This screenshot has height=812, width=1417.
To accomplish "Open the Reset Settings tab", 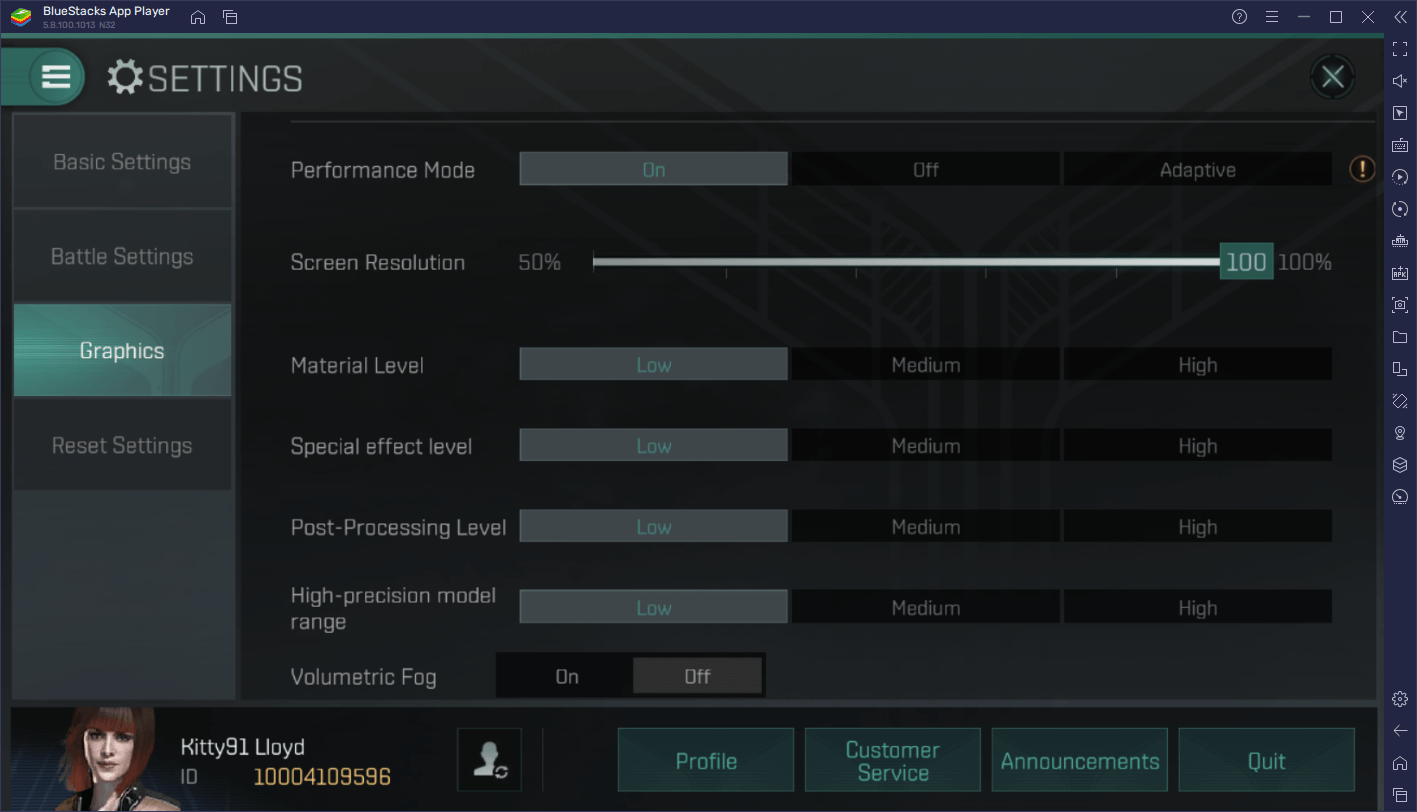I will point(122,446).
